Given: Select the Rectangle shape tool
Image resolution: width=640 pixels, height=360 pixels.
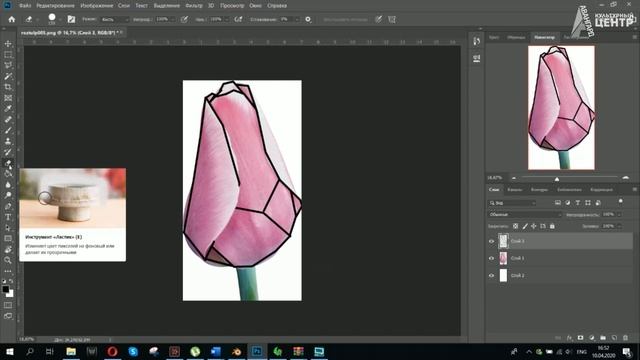Looking at the screenshot, I should pyautogui.click(x=8, y=238).
